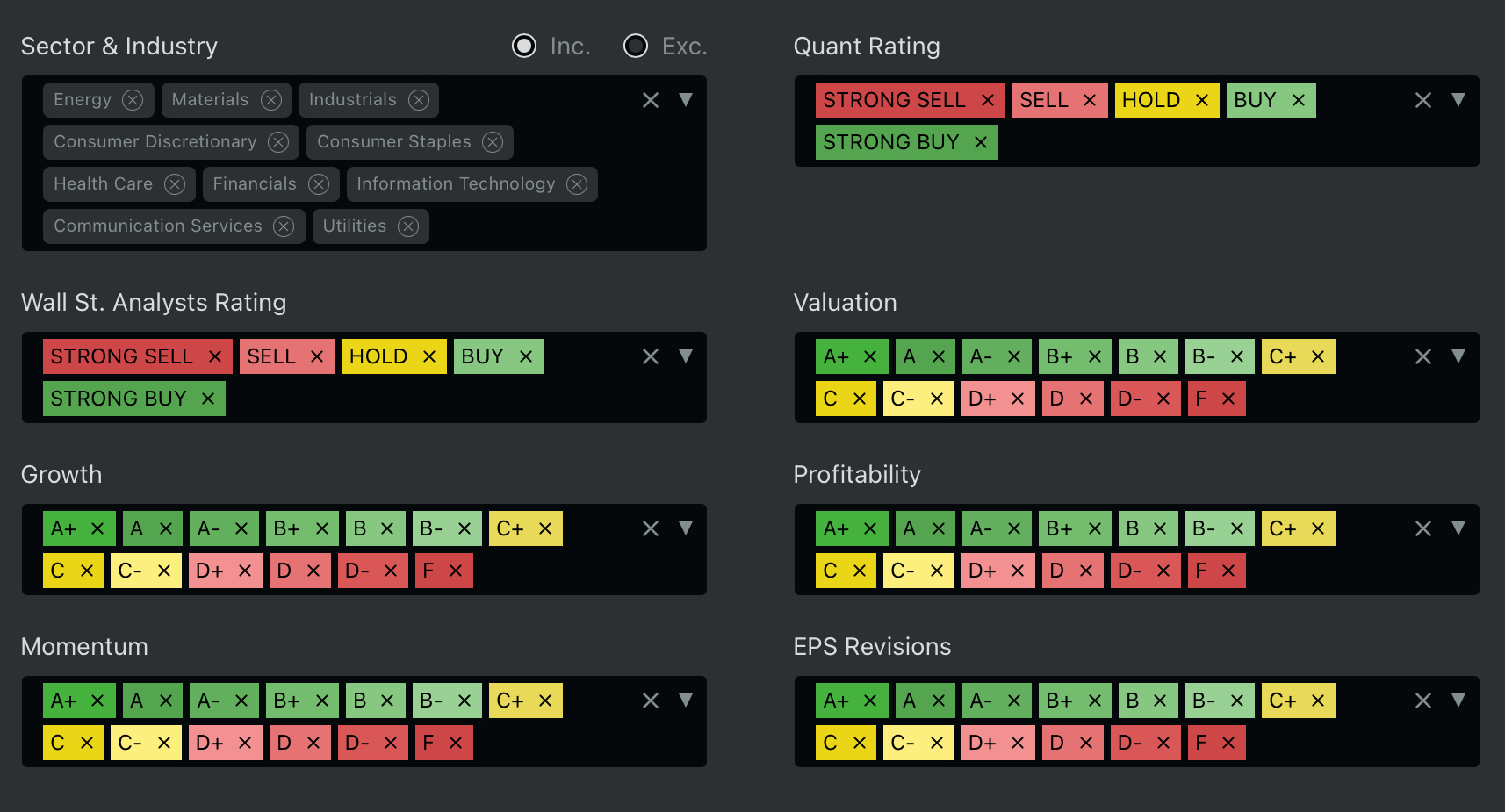Click the Consumer Discretionary sector chip
This screenshot has width=1505, height=812.
155,142
